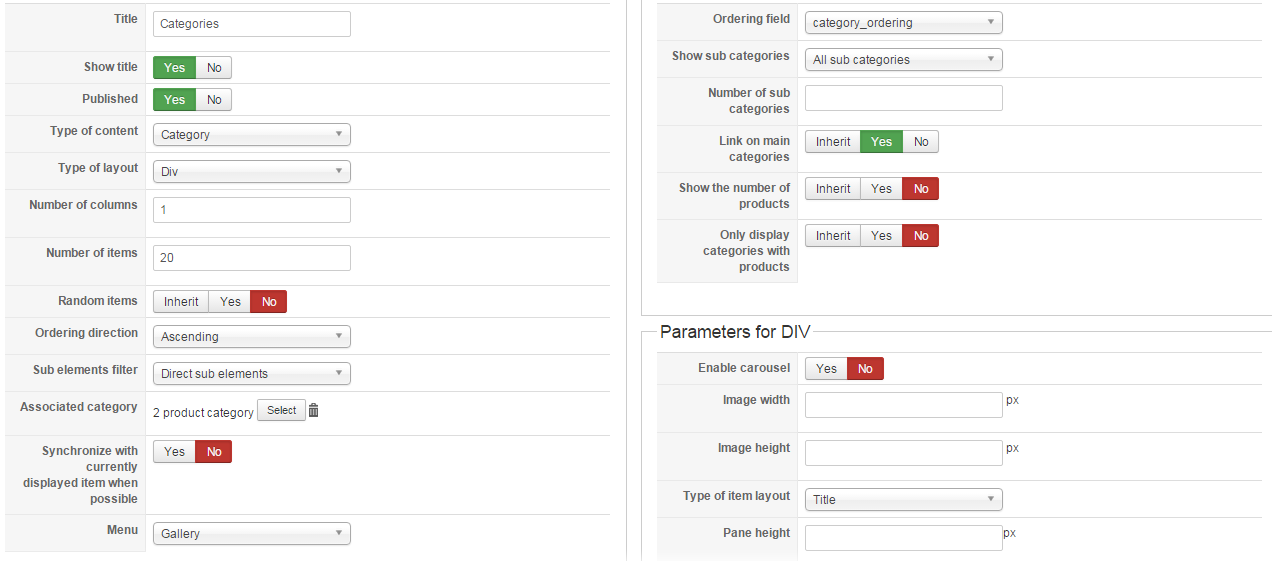Click the Title text field
This screenshot has height=561, width=1272.
[x=252, y=24]
